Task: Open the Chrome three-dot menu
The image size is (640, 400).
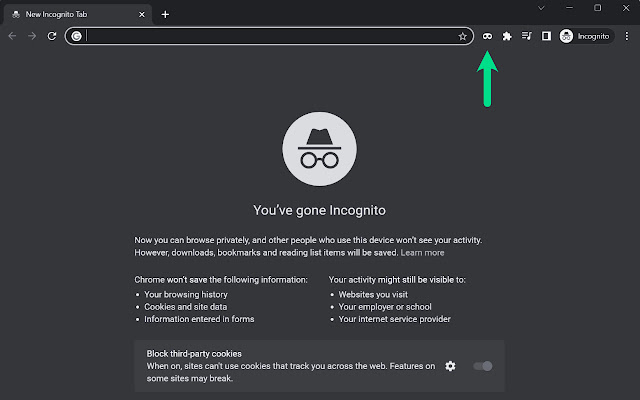Action: [x=627, y=36]
